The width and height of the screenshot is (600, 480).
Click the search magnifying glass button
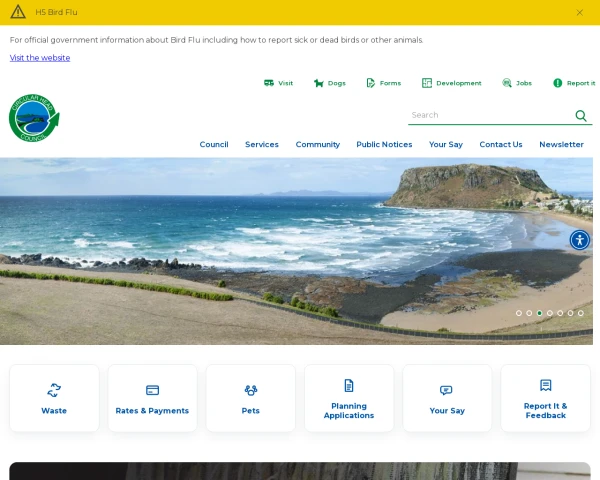(x=581, y=116)
